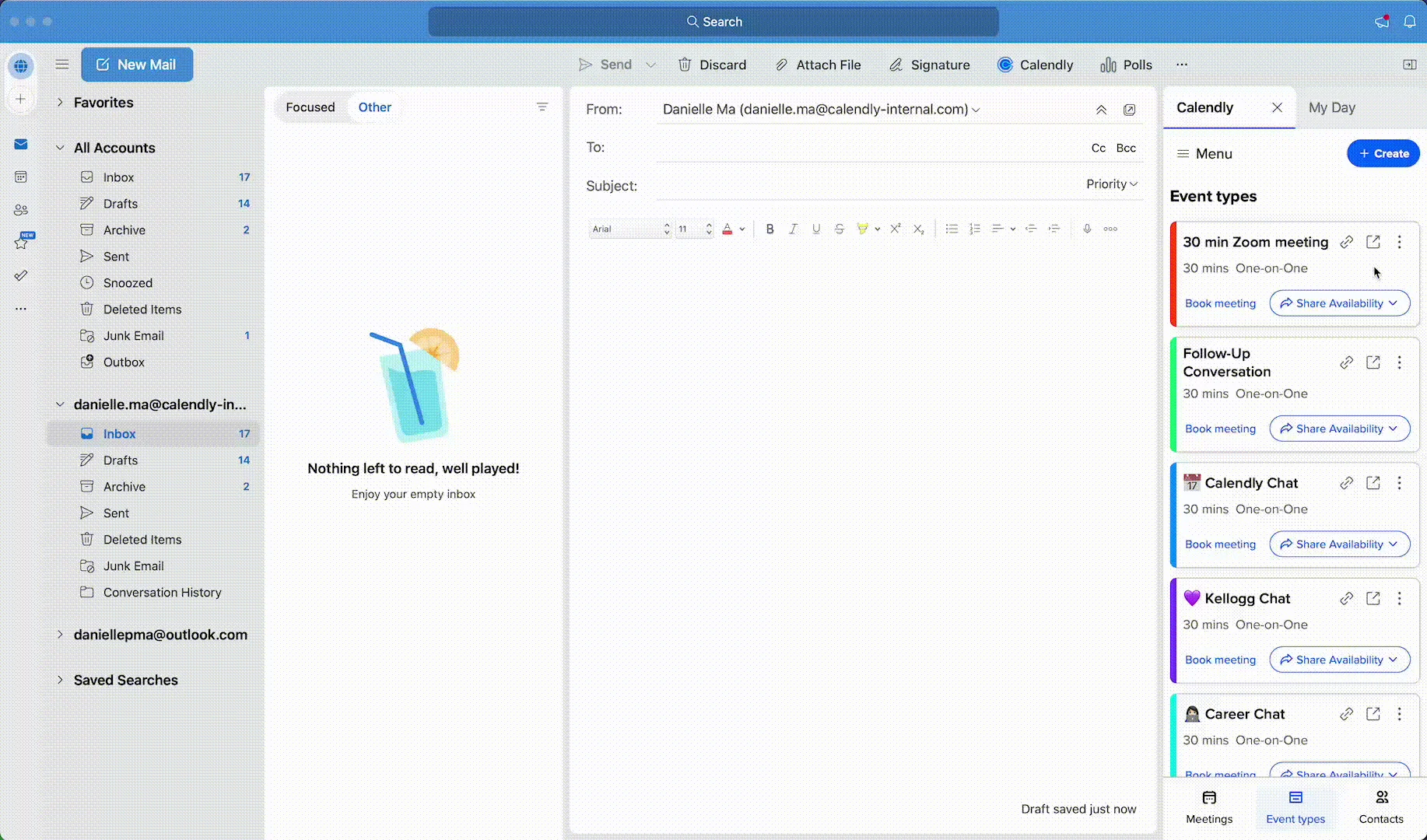Apply superscript formatting
1427x840 pixels.
pyautogui.click(x=896, y=229)
